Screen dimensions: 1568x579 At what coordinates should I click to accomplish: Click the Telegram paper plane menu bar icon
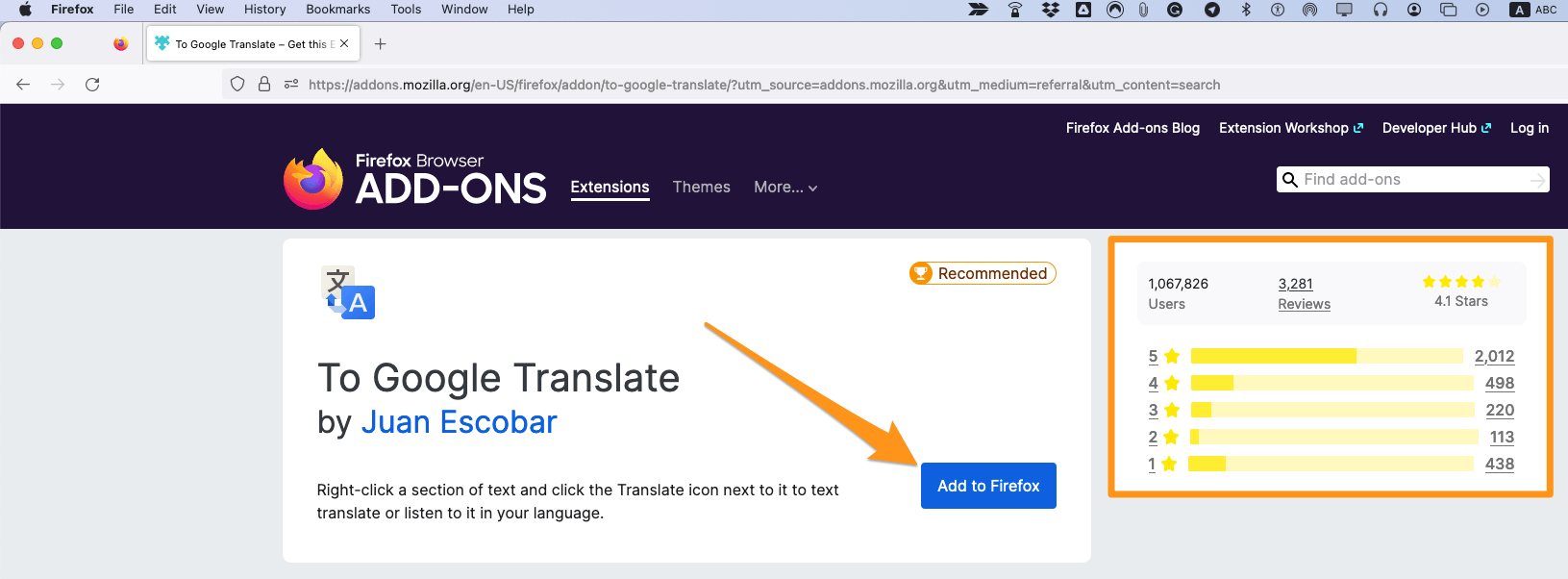[x=1212, y=10]
